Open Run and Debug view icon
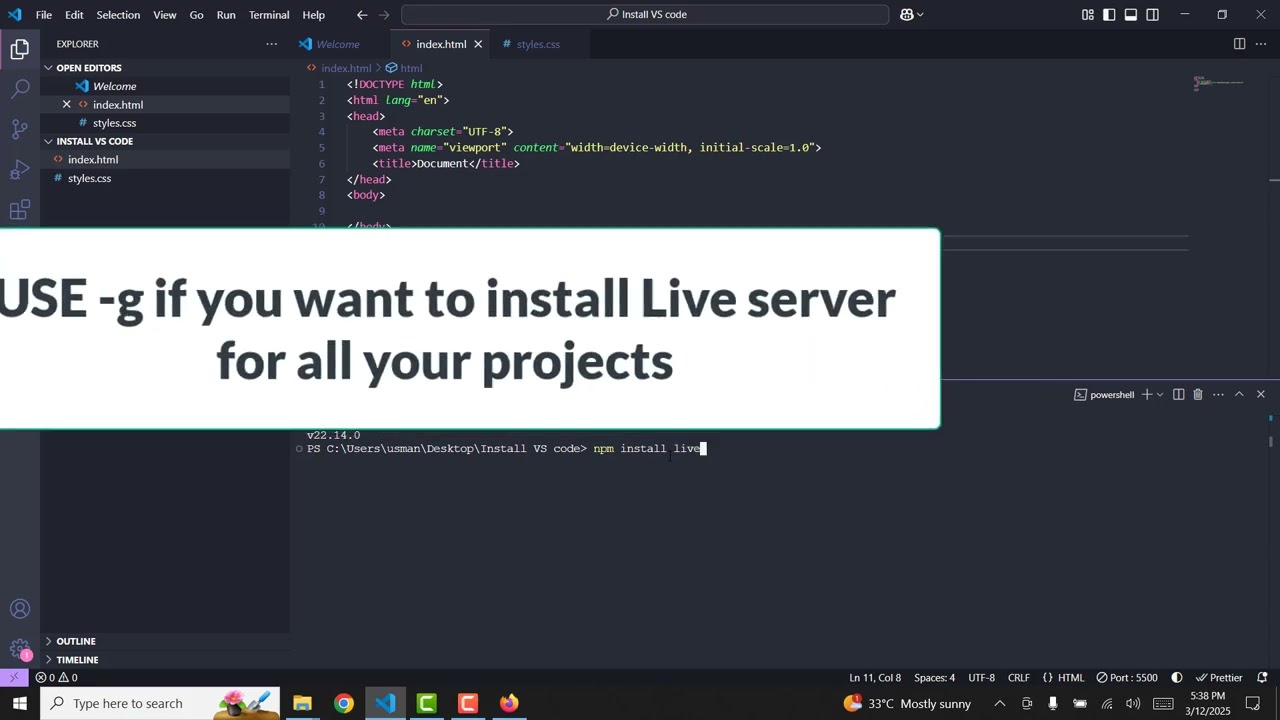The width and height of the screenshot is (1280, 720). pos(20,169)
